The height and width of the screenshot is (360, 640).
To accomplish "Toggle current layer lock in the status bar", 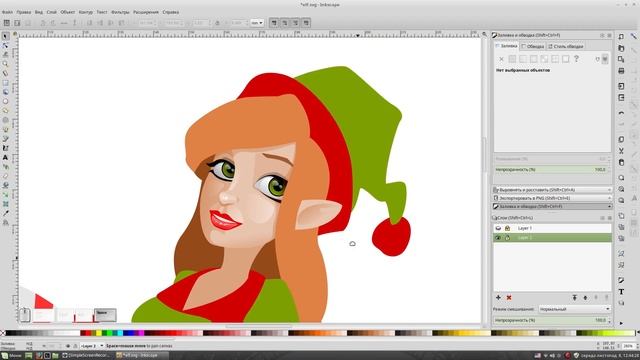I will (75, 346).
